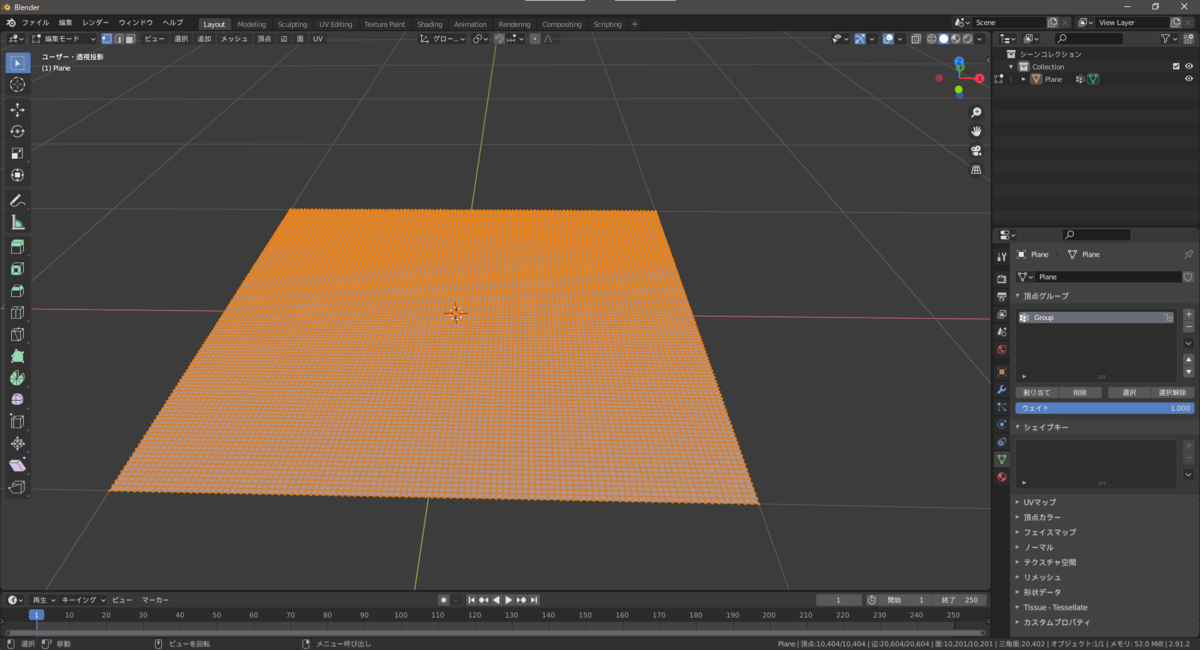
Task: Open the ファイル menu
Action: (x=35, y=22)
